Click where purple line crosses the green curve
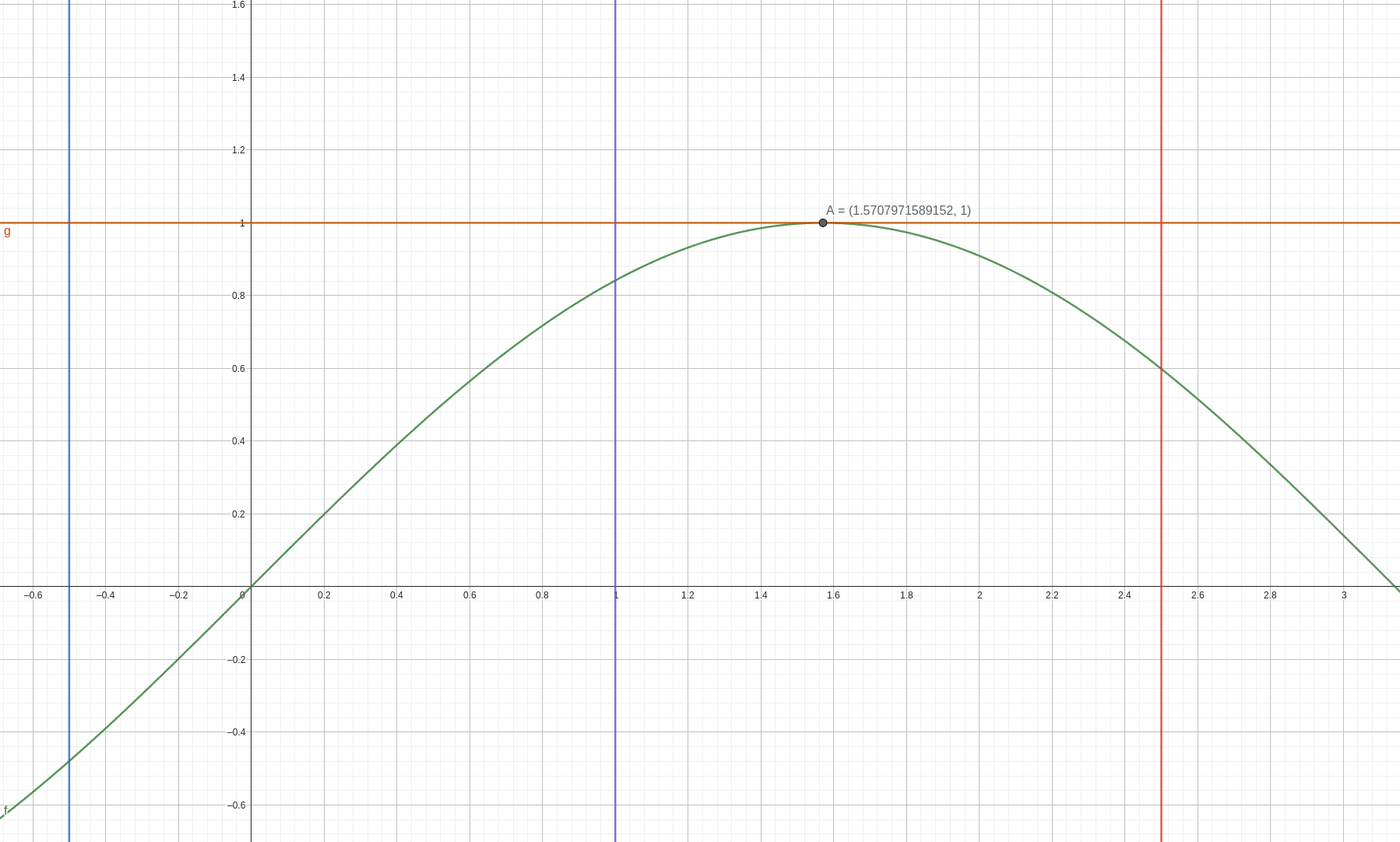 click(x=615, y=280)
